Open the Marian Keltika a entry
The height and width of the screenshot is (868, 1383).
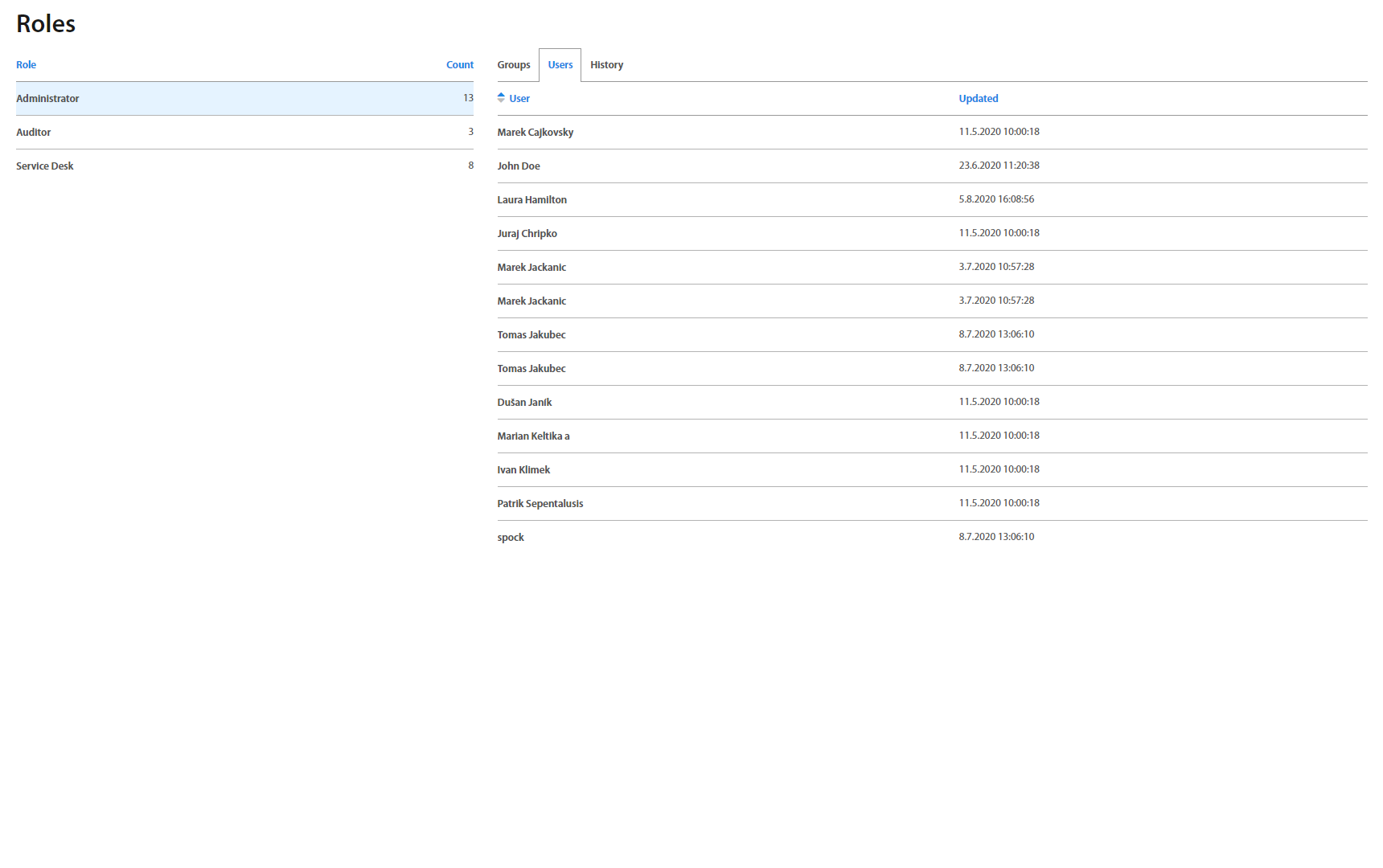tap(533, 436)
